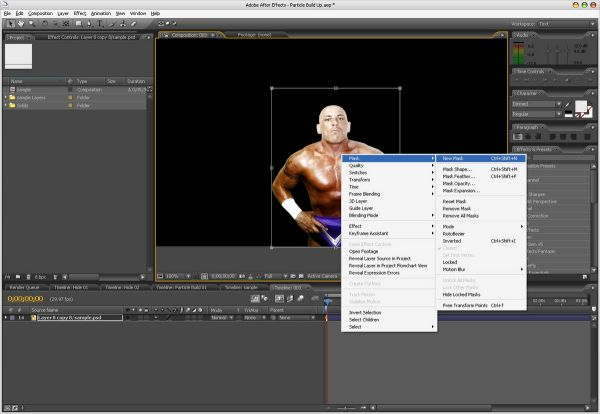600x414 pixels.
Task: Open the 100% magnification dropdown
Action: click(178, 276)
